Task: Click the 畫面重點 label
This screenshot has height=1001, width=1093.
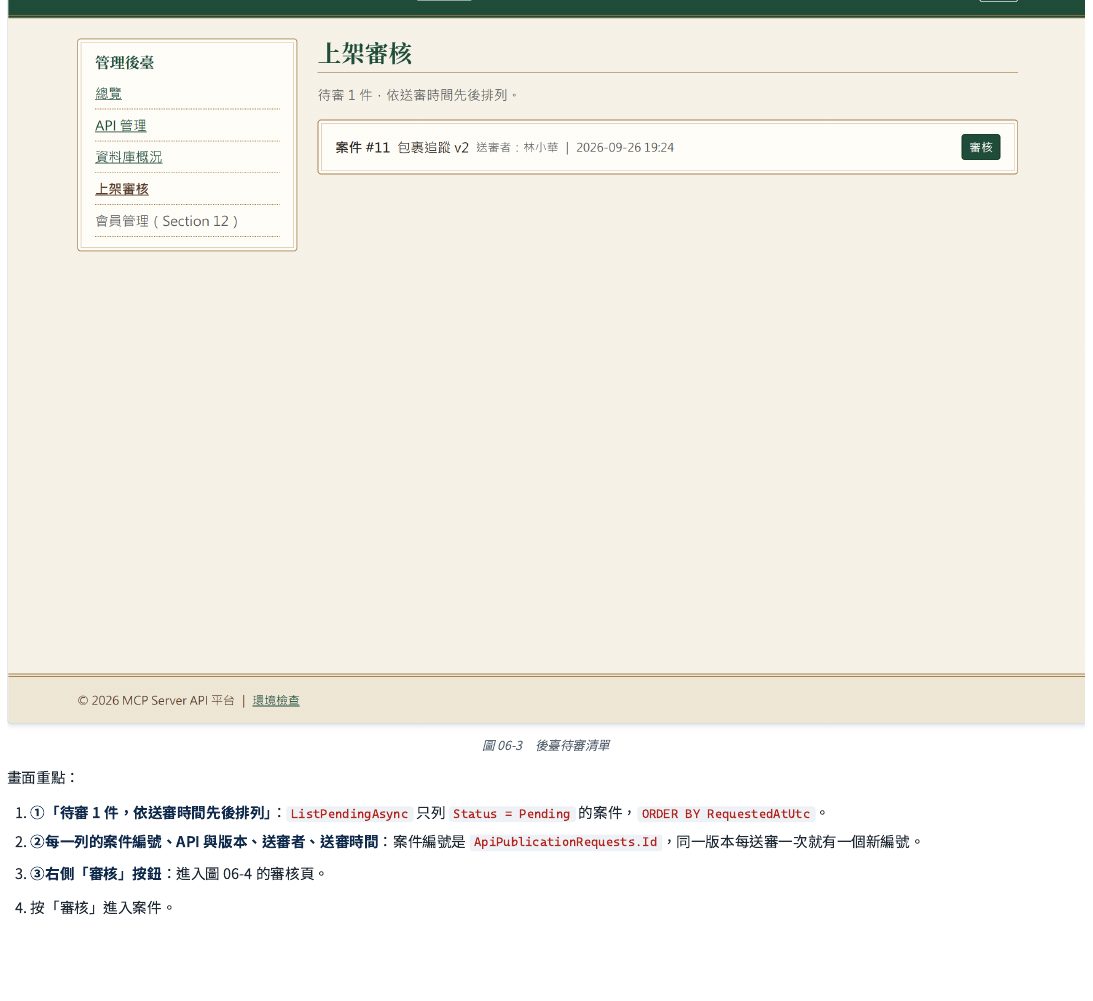Action: (x=41, y=778)
